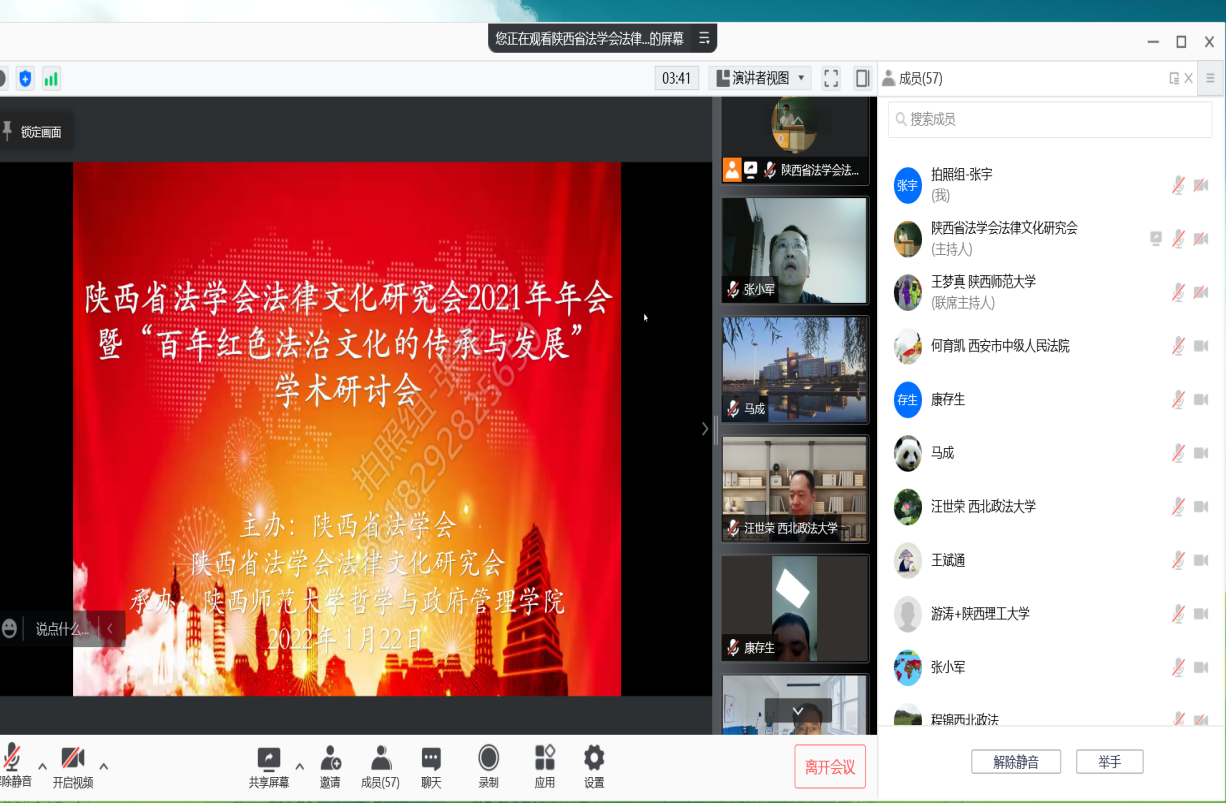This screenshot has height=803, width=1226.
Task: Click muted mic icon in 康存生's member row
Action: (x=1179, y=399)
